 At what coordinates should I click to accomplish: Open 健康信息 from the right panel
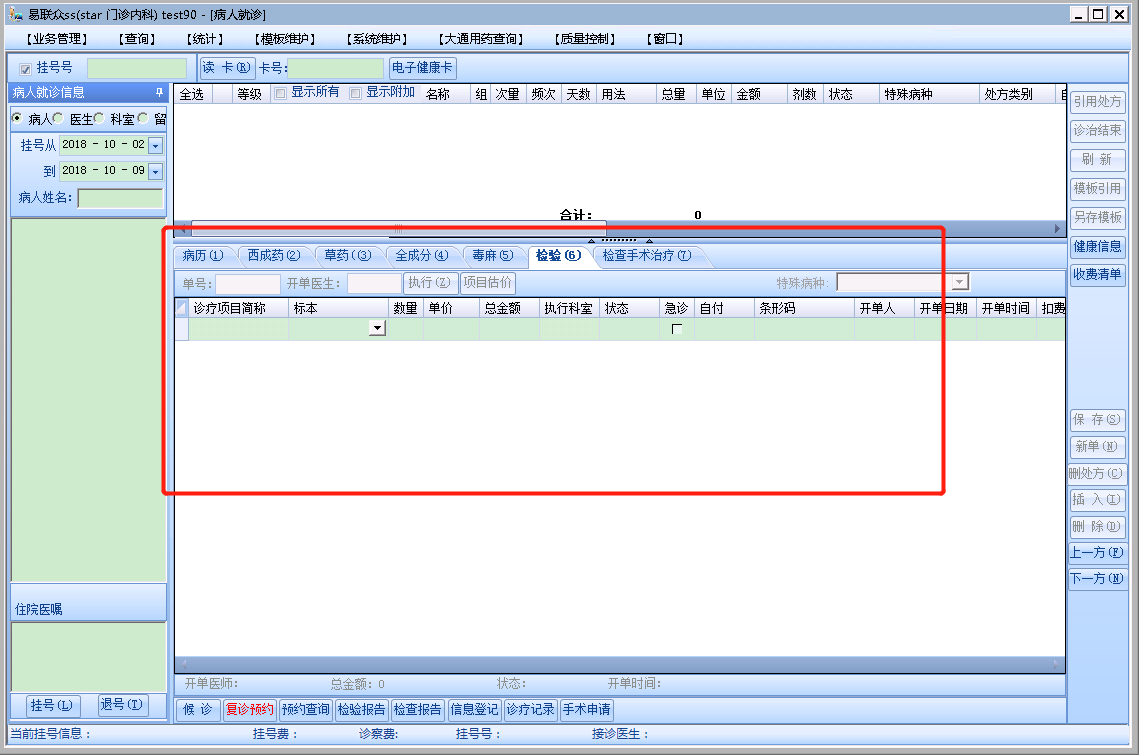point(1098,246)
